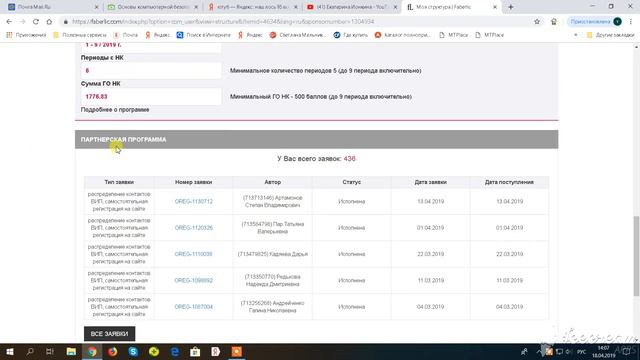Go back to previous page
The height and width of the screenshot is (360, 640).
pos(9,22)
